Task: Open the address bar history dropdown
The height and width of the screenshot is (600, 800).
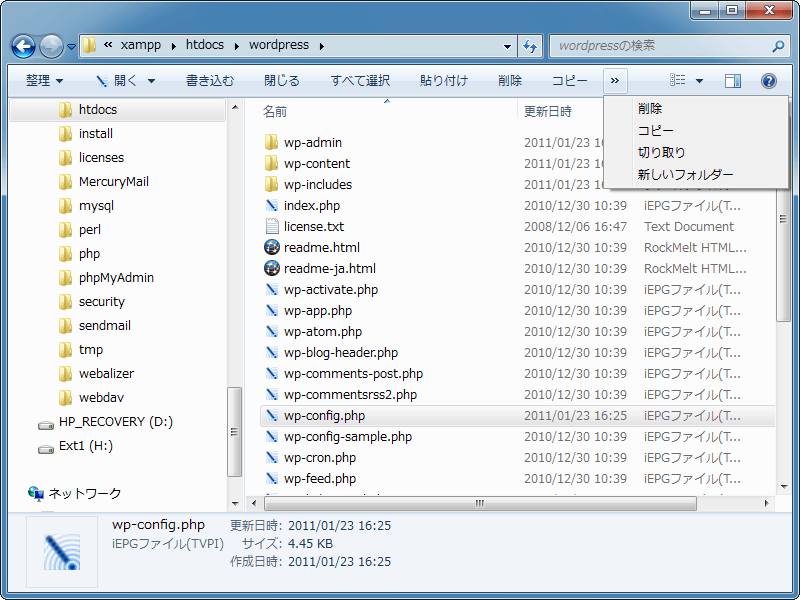Action: 507,46
